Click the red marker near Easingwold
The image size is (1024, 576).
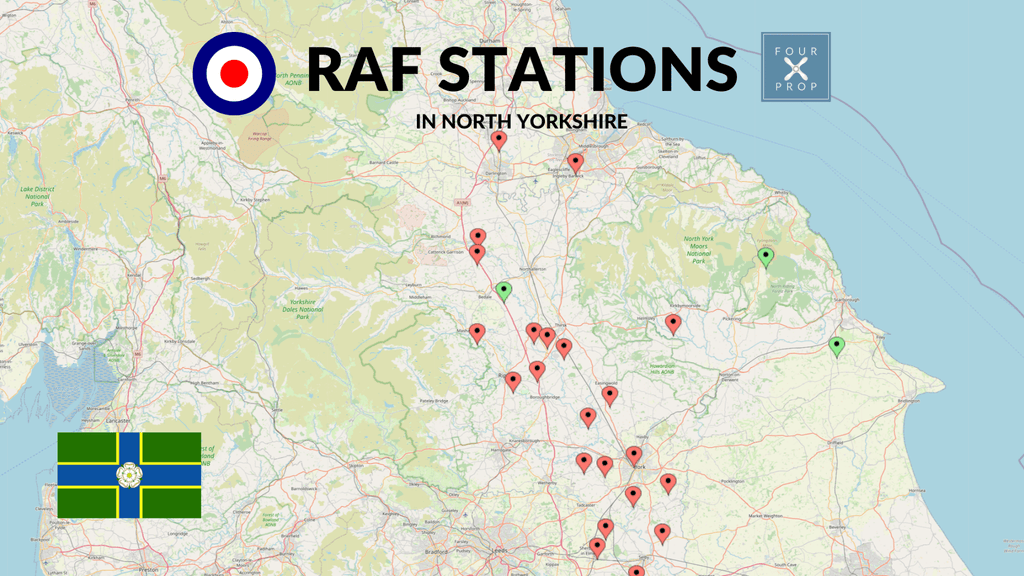tap(610, 392)
